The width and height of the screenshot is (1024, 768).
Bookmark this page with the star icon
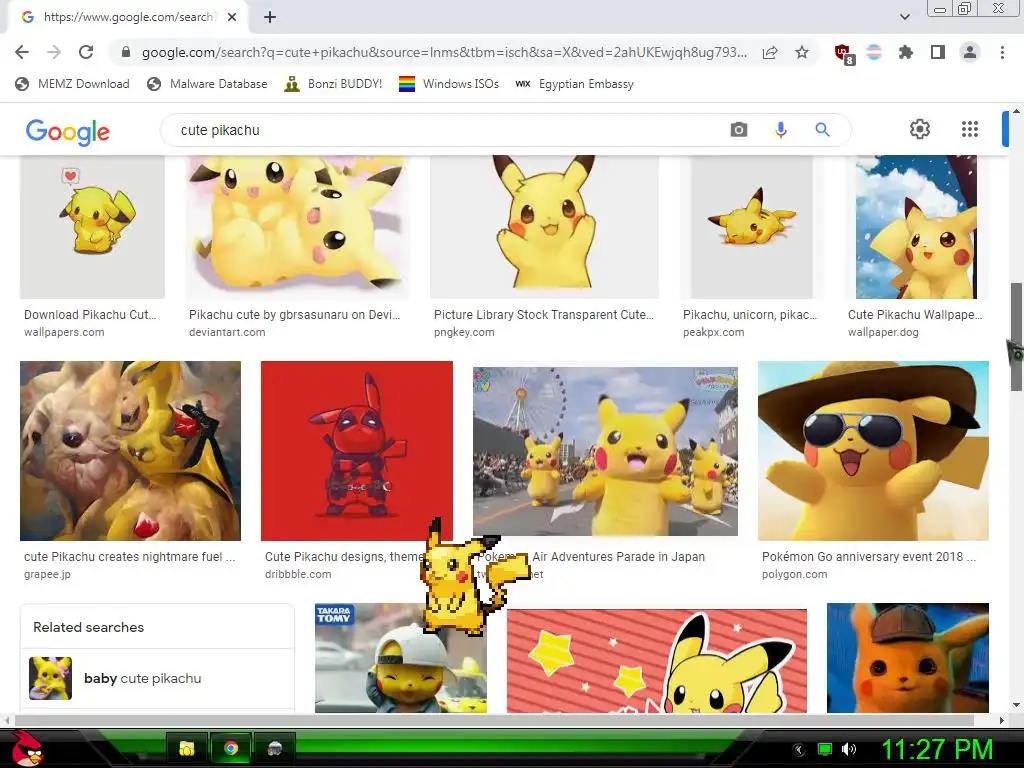pyautogui.click(x=802, y=52)
